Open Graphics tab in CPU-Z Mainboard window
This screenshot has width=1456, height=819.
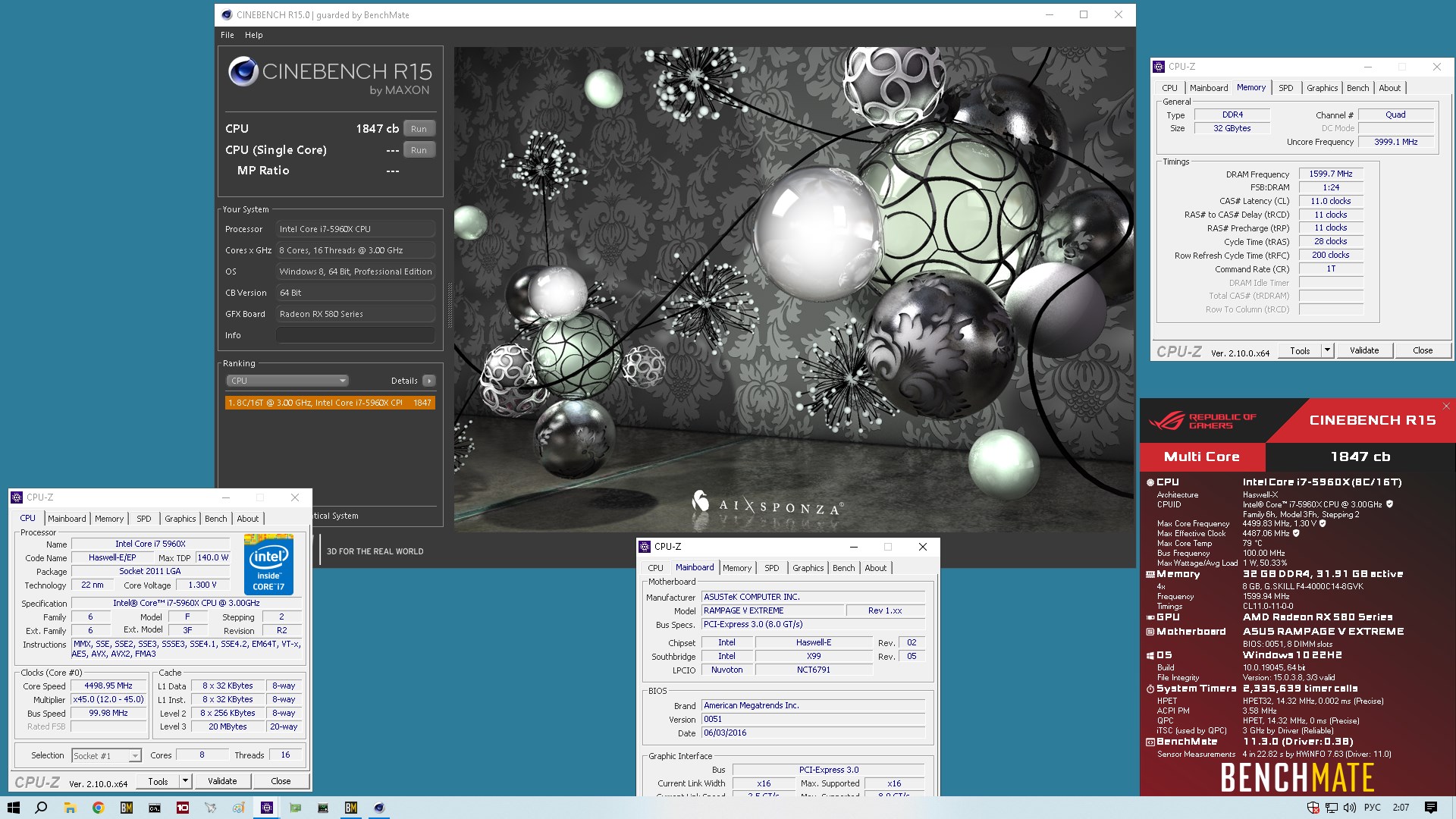click(808, 568)
